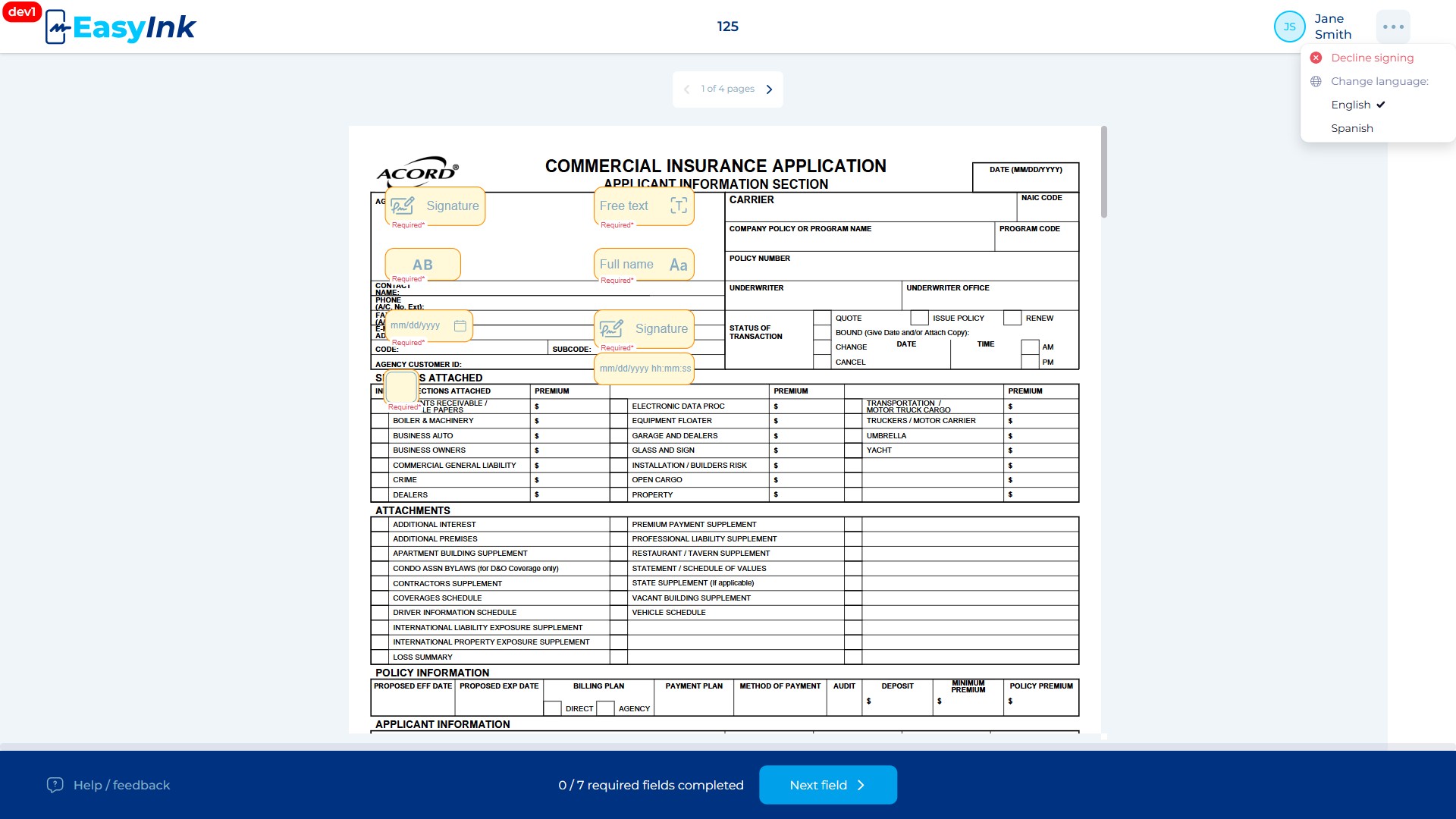Click the JS user avatar
This screenshot has width=1456, height=819.
[x=1289, y=27]
